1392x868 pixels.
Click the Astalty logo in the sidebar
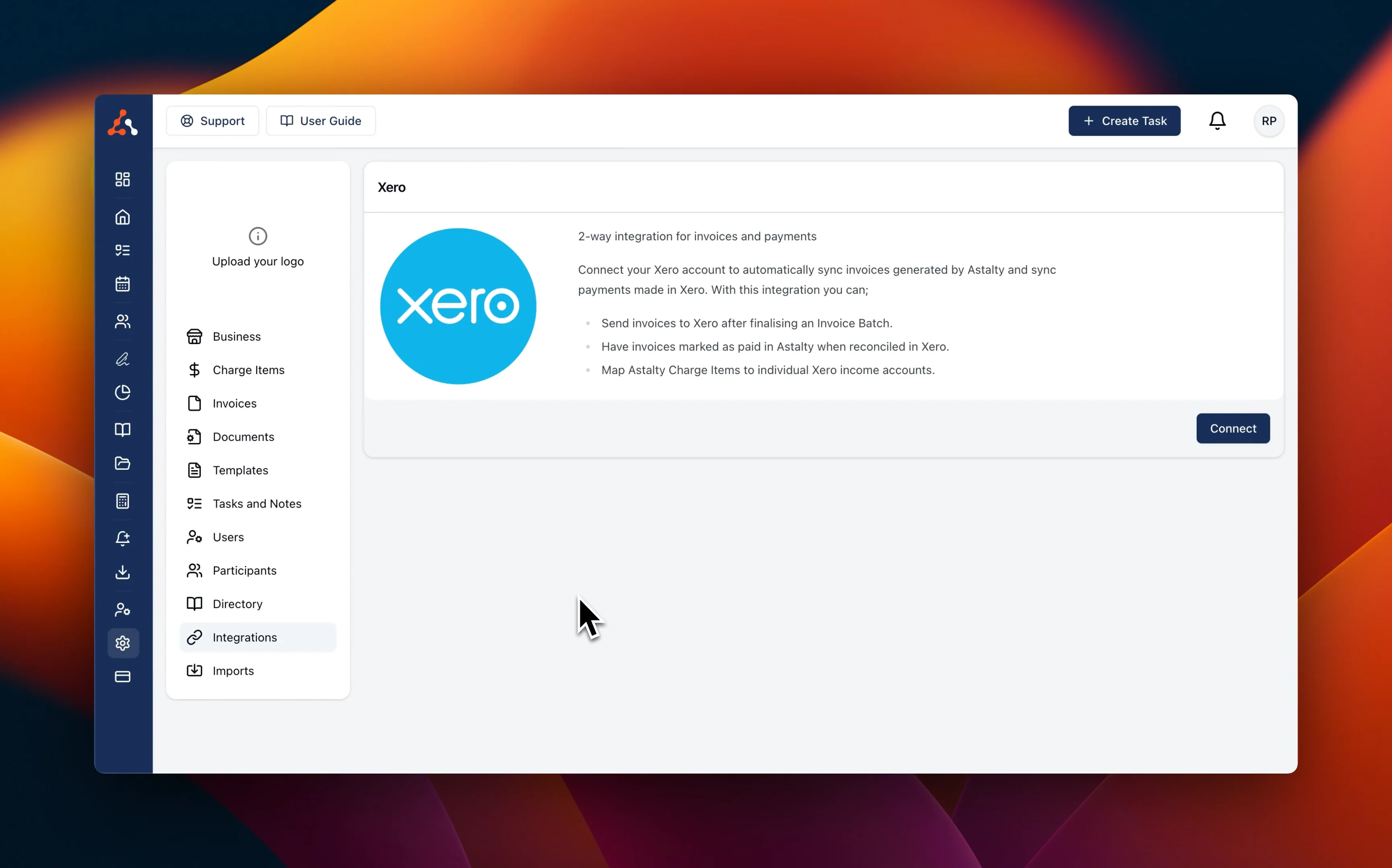[122, 122]
